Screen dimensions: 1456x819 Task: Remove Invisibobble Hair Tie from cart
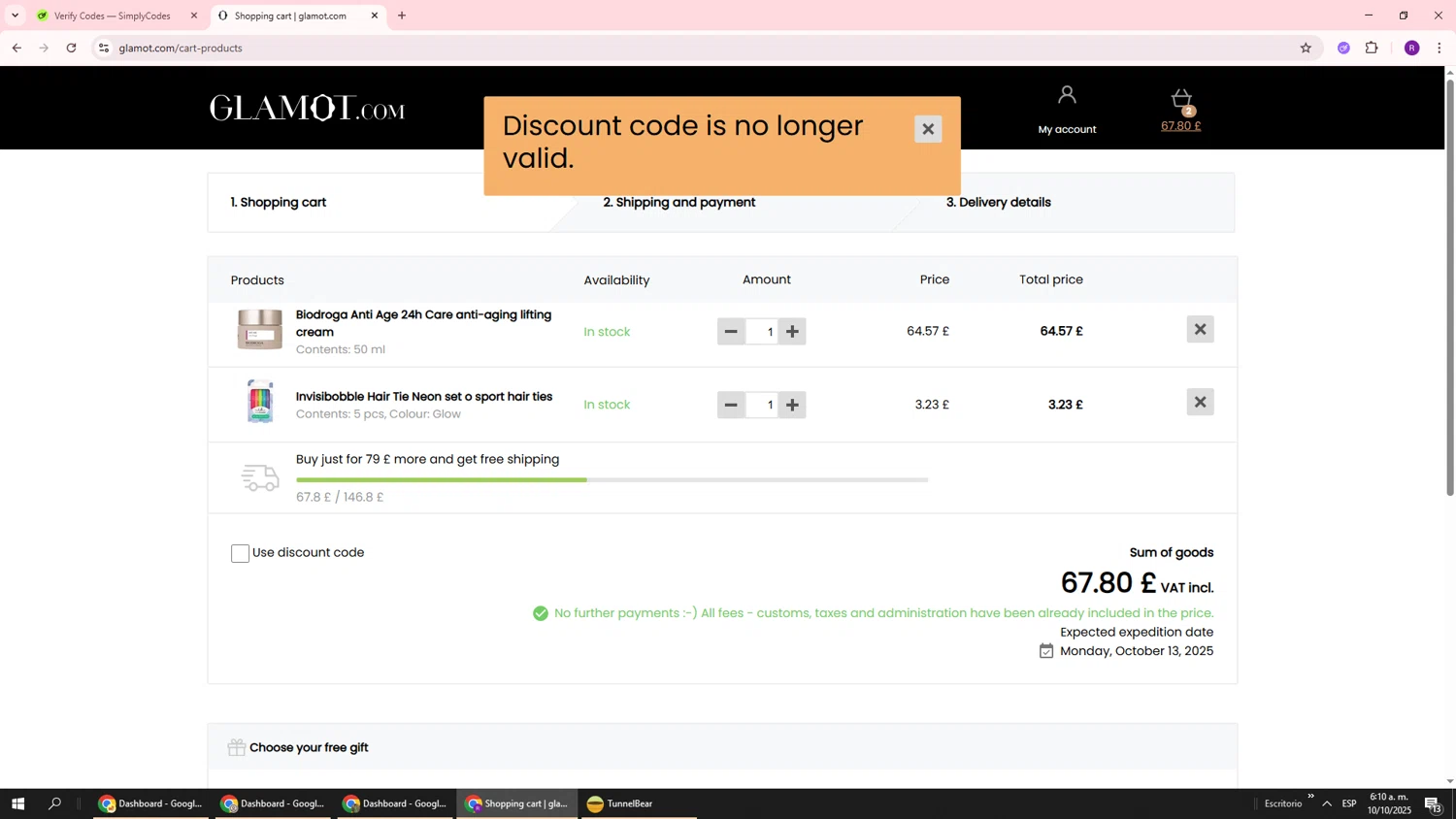(1200, 402)
